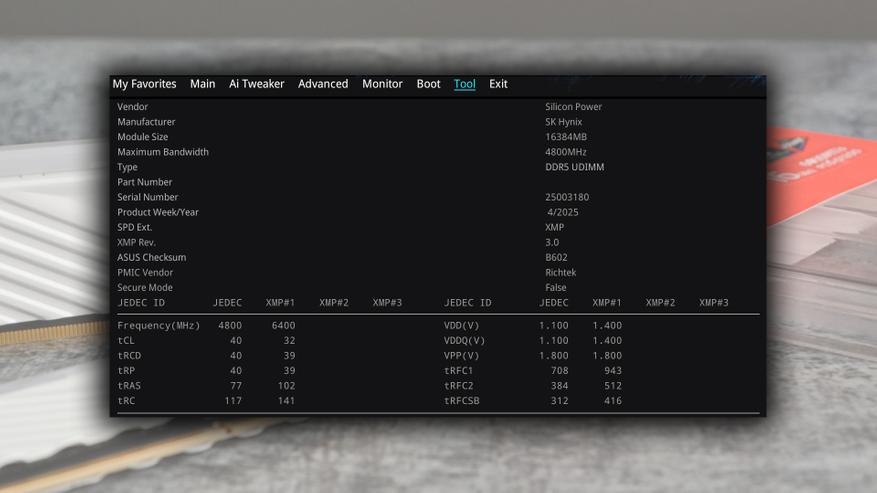
Task: Open the Boot tab
Action: click(x=428, y=84)
